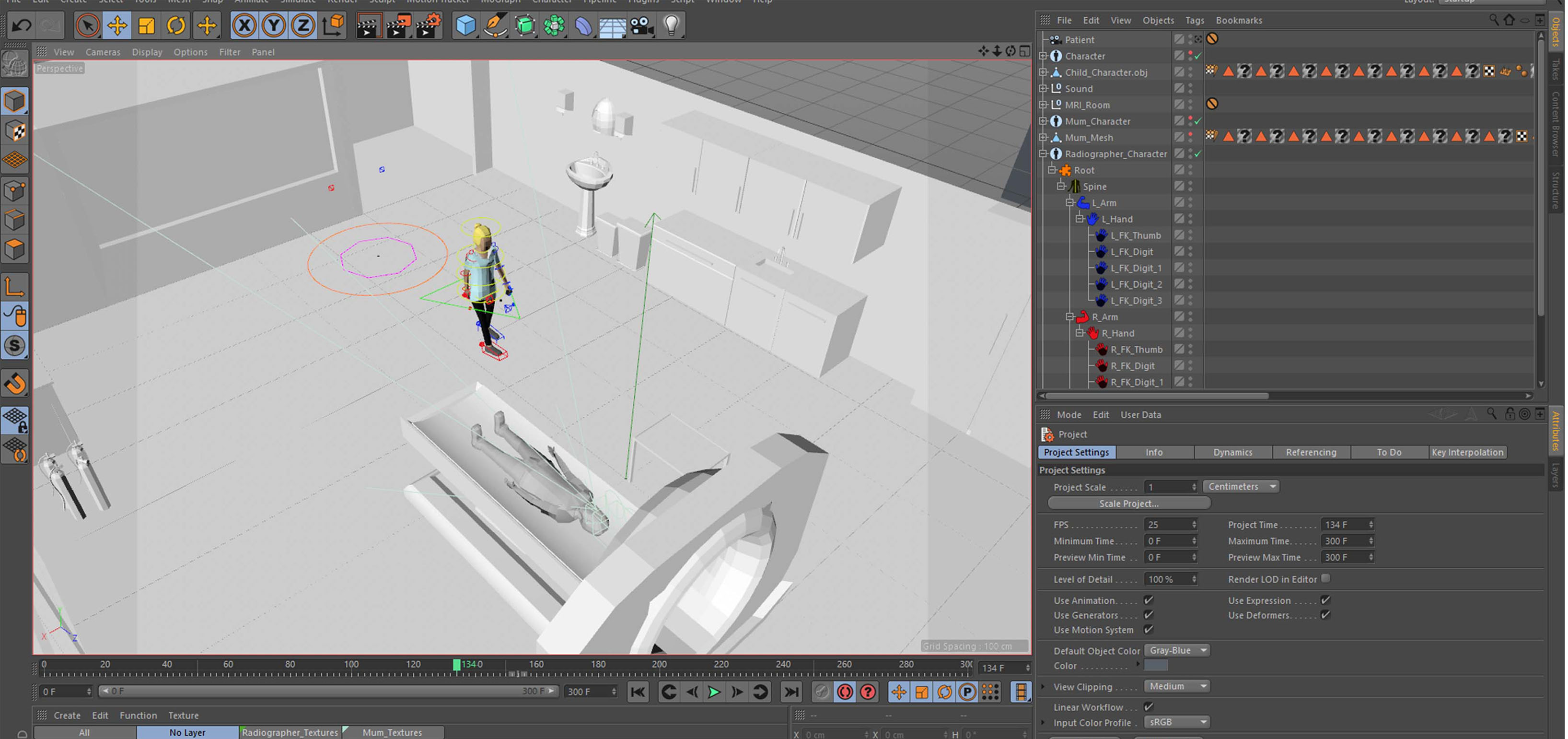The image size is (1568, 739).
Task: Select the Mum_Textures layer tab
Action: (392, 732)
